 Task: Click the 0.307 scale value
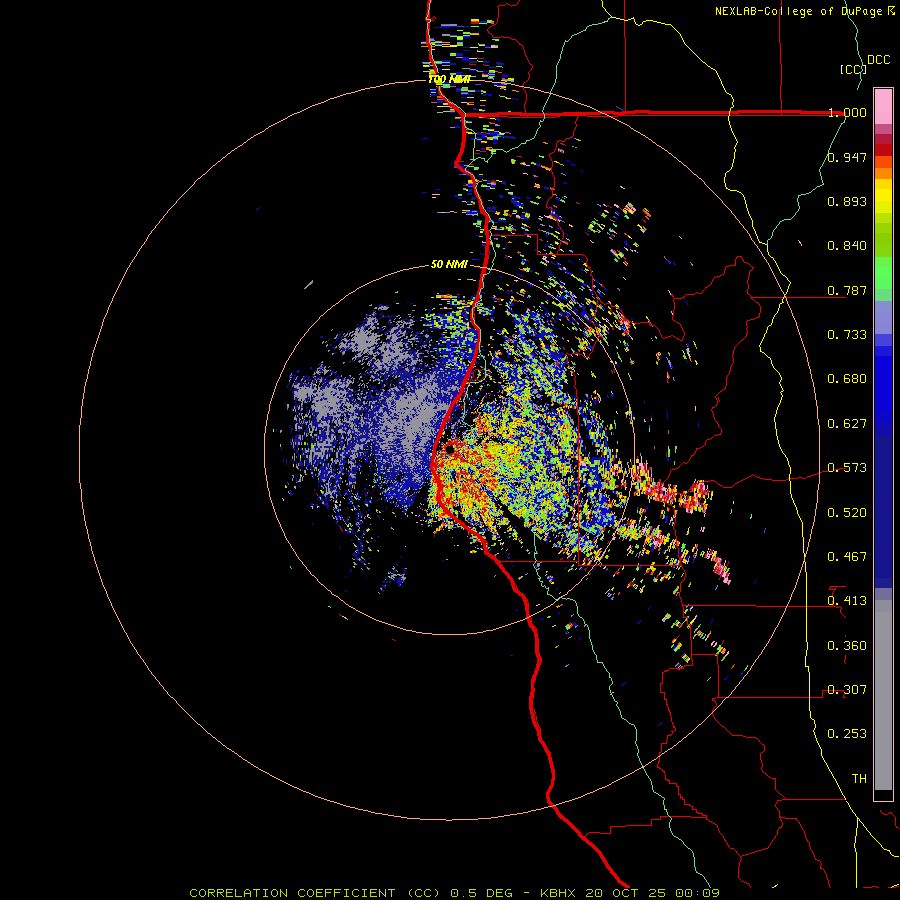point(847,690)
